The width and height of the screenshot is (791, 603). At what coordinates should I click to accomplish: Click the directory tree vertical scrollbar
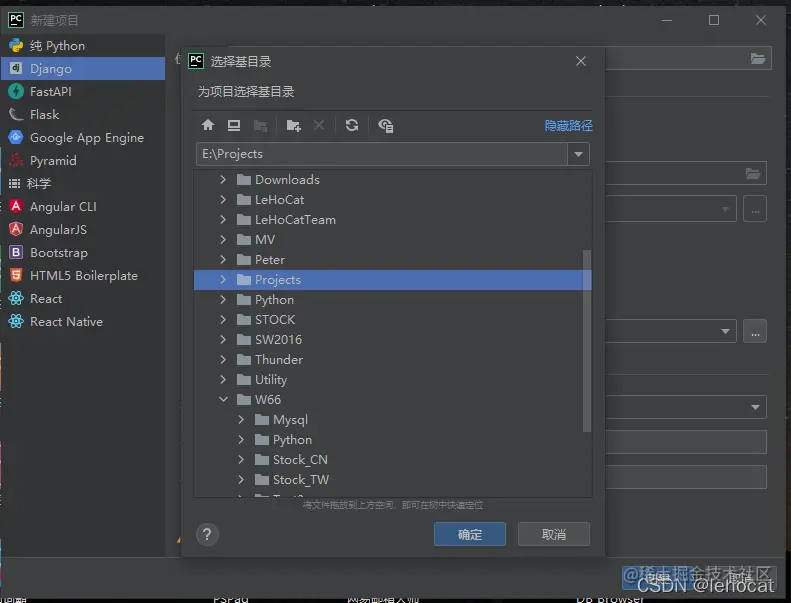click(587, 341)
